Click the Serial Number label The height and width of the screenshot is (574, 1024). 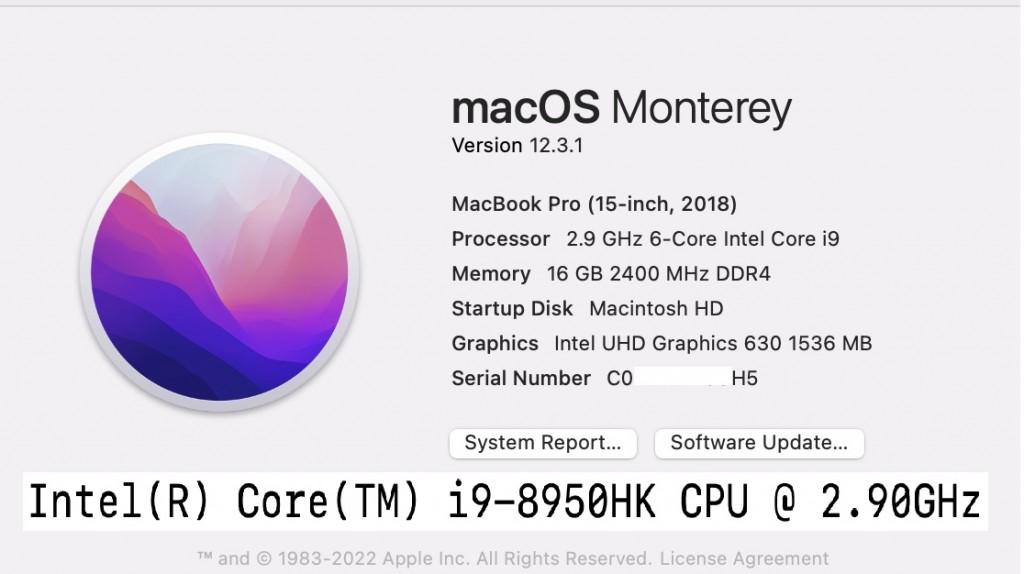(520, 378)
